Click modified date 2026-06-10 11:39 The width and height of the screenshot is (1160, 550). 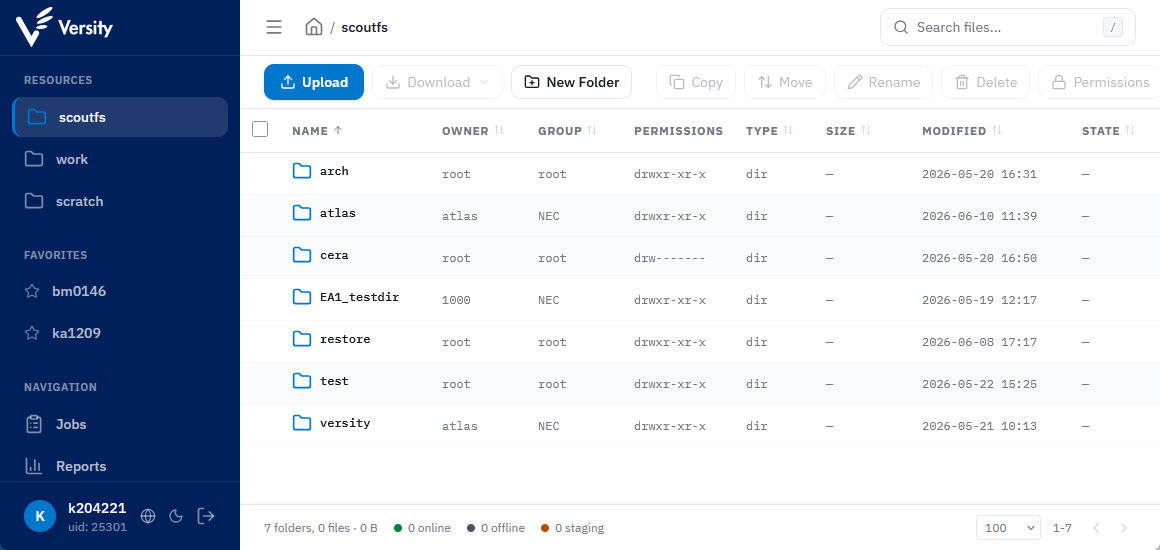click(979, 216)
